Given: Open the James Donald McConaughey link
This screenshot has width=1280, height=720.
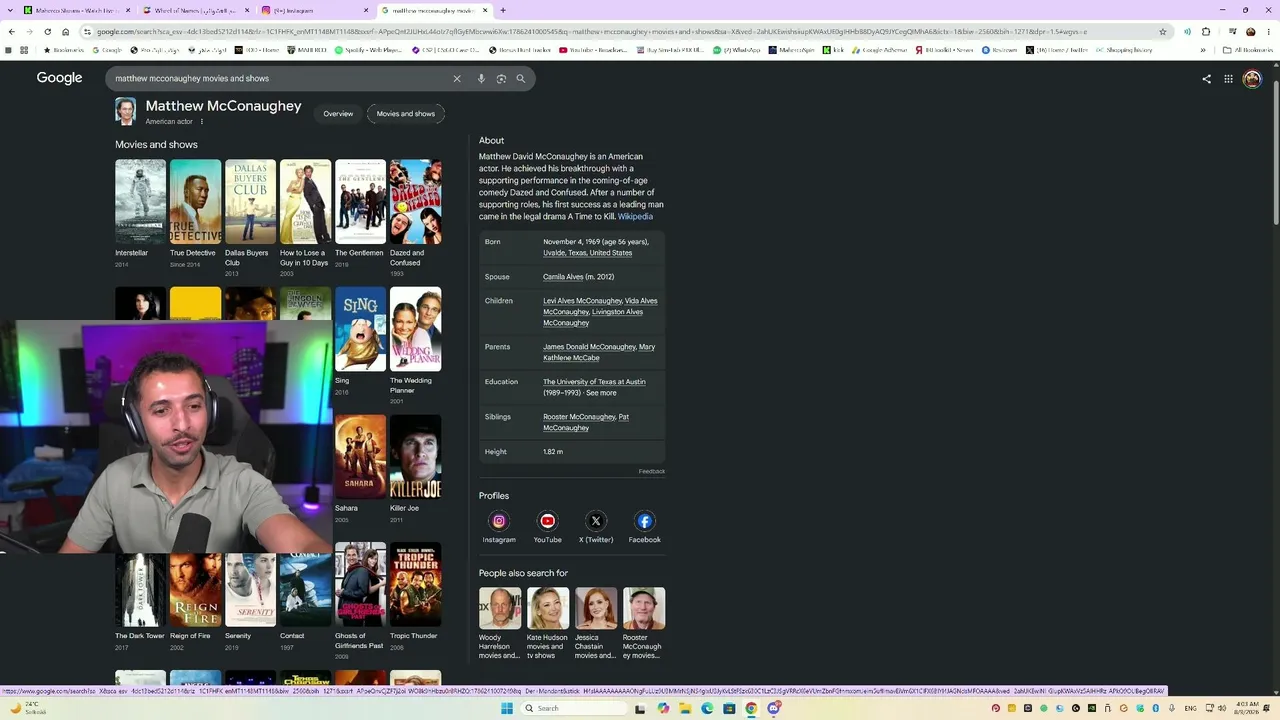Looking at the screenshot, I should (589, 347).
